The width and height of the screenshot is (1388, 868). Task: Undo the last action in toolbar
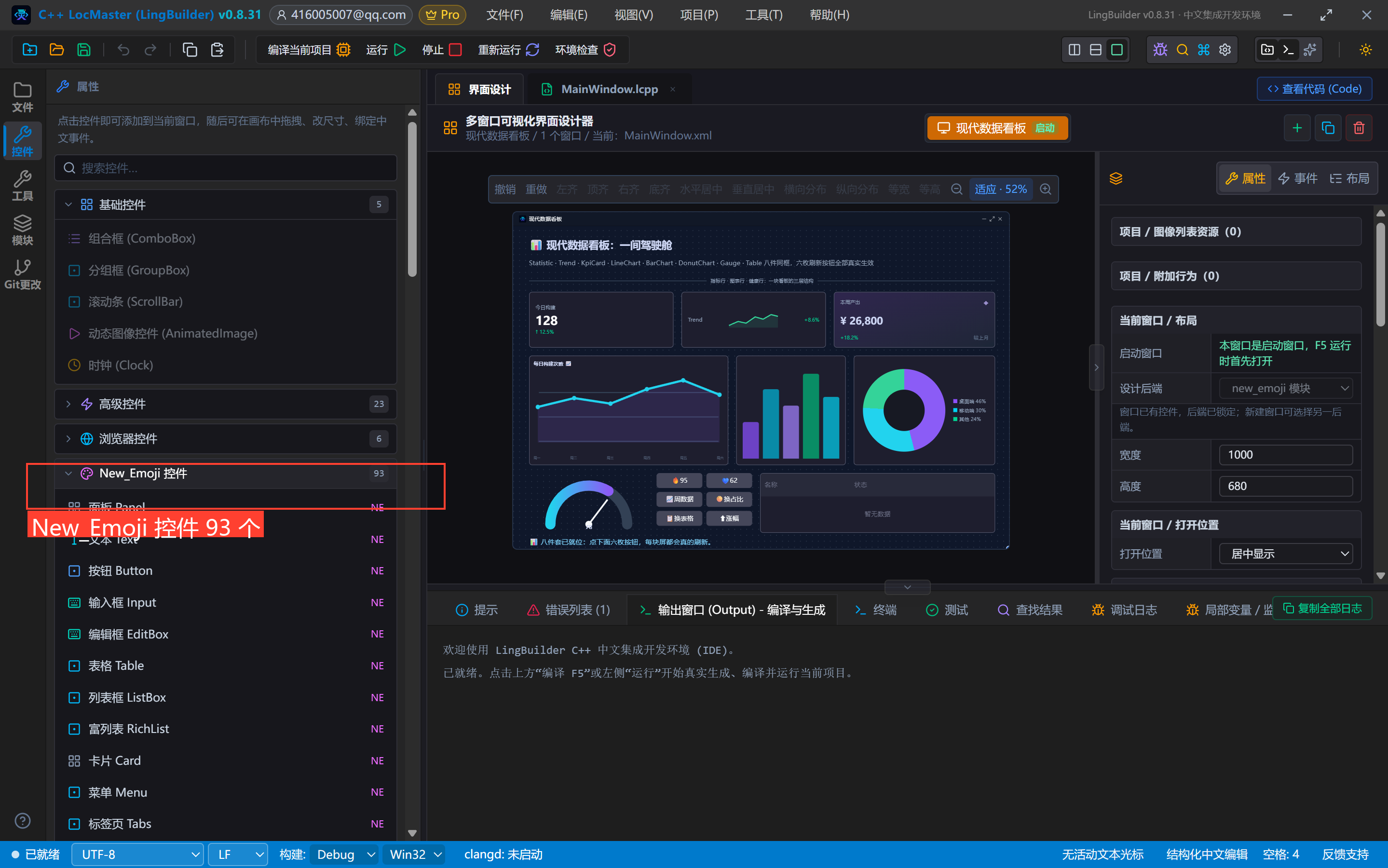pos(123,50)
